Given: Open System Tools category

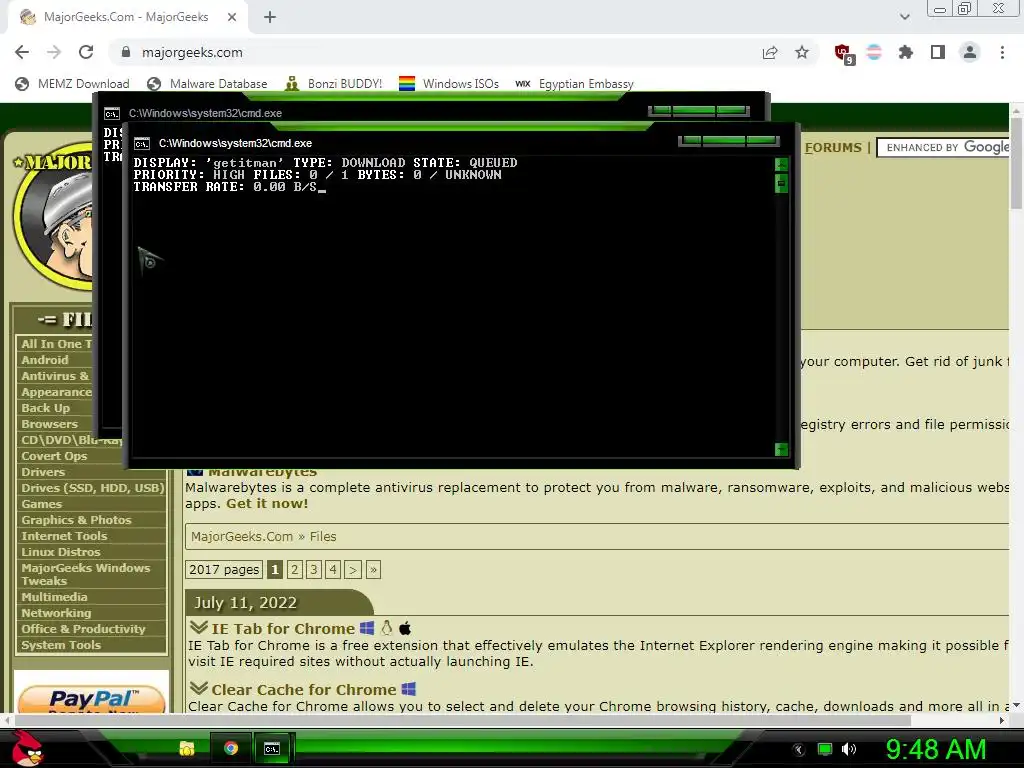Looking at the screenshot, I should [x=61, y=645].
